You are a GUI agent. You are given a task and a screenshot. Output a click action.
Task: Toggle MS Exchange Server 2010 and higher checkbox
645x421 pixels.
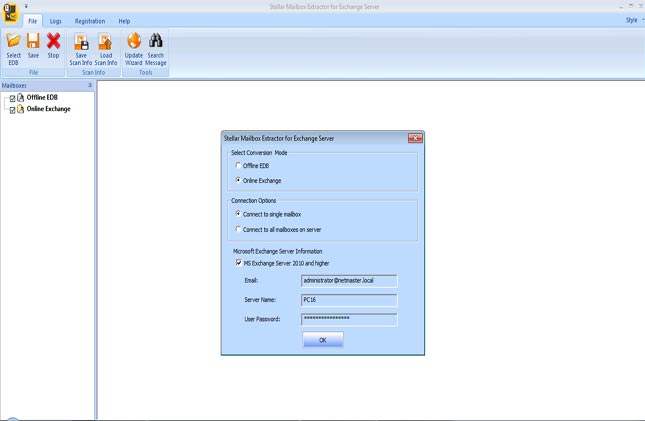point(239,263)
